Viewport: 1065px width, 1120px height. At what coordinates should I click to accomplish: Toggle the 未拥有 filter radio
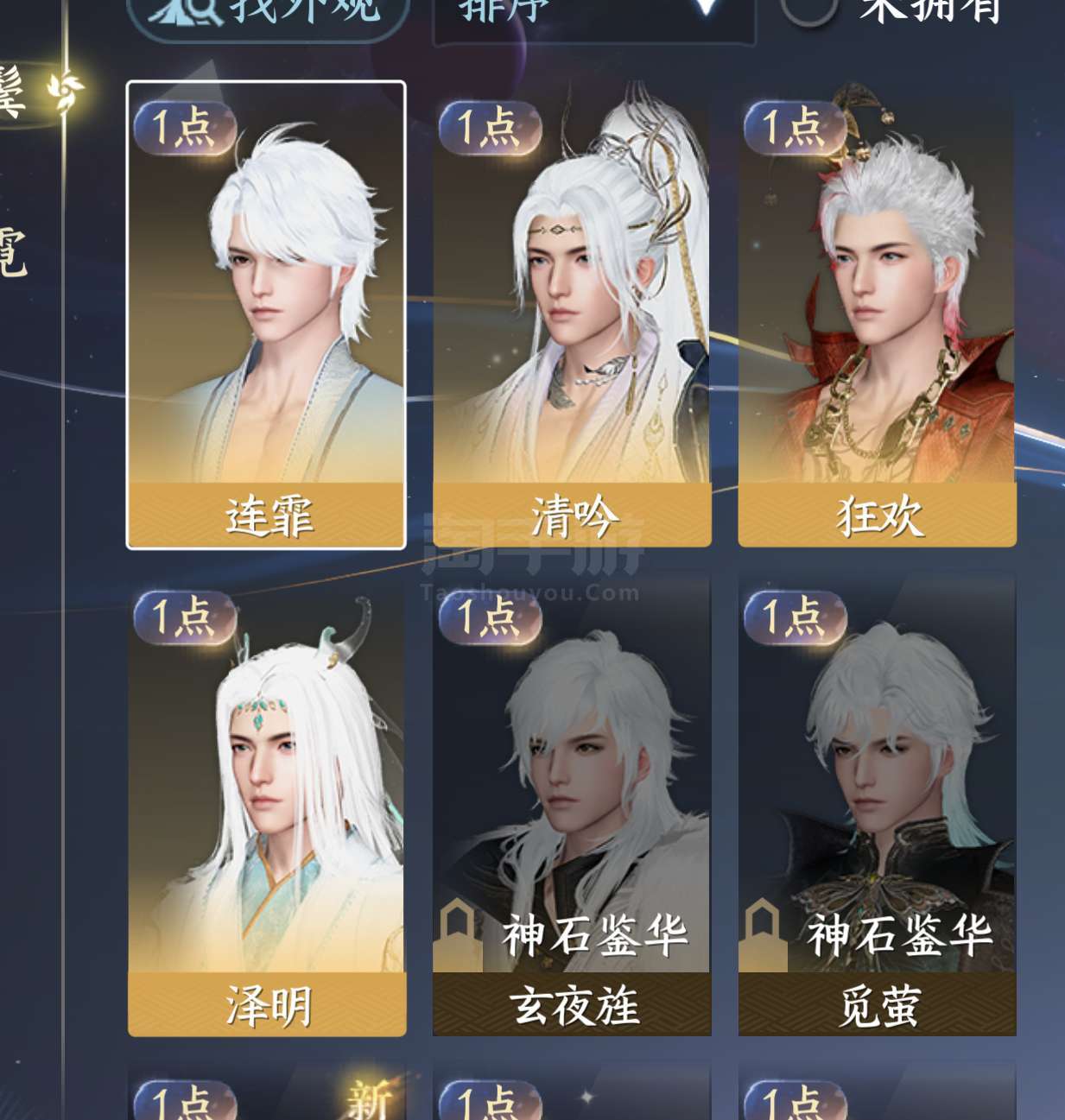[x=808, y=10]
